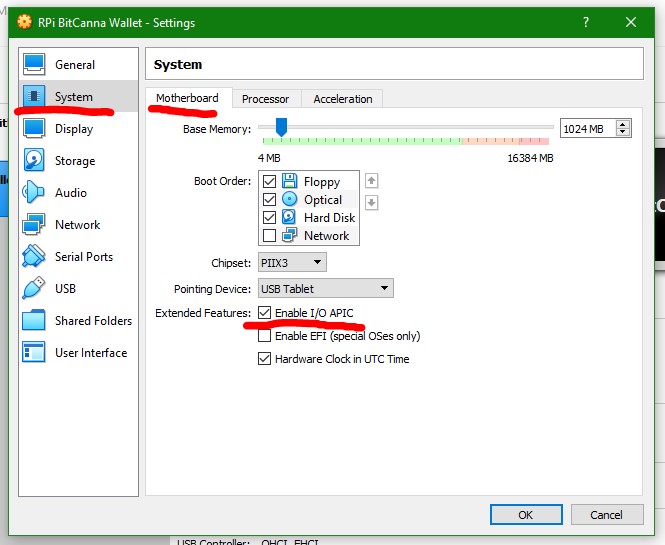Viewport: 665px width, 545px height.
Task: Open the Audio speaker icon
Action: click(33, 192)
